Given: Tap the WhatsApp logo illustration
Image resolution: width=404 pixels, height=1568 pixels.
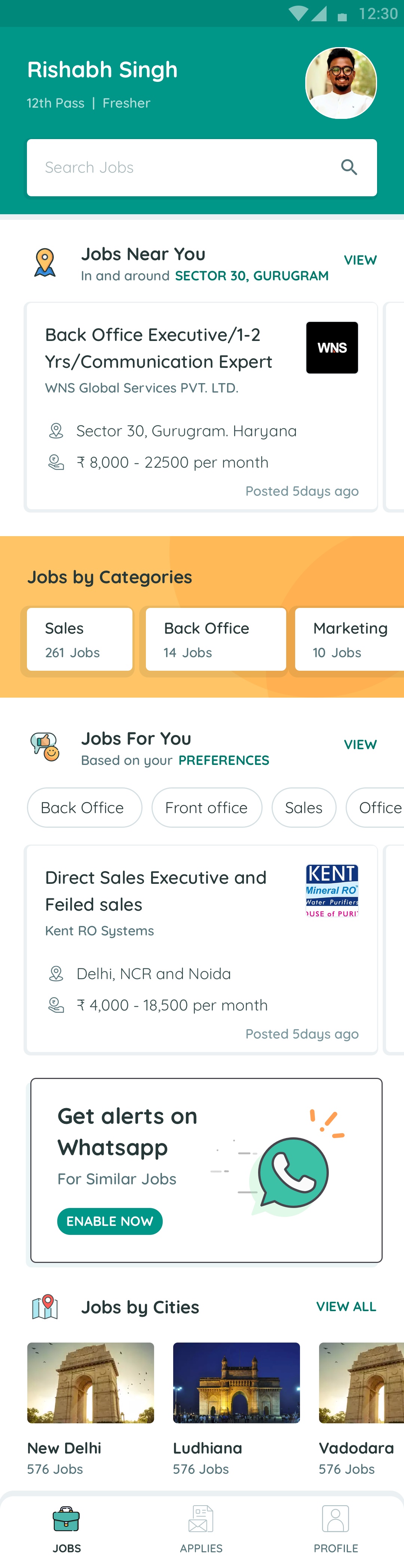Looking at the screenshot, I should pyautogui.click(x=293, y=1172).
